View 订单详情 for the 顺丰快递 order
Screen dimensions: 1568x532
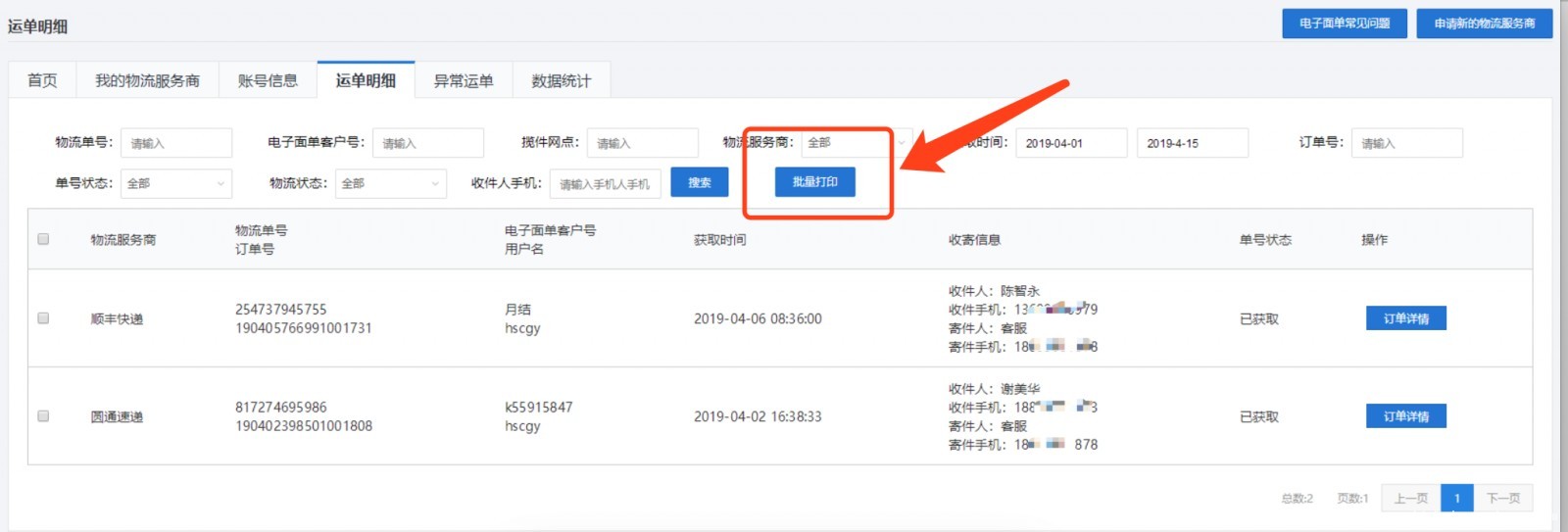pos(1405,318)
